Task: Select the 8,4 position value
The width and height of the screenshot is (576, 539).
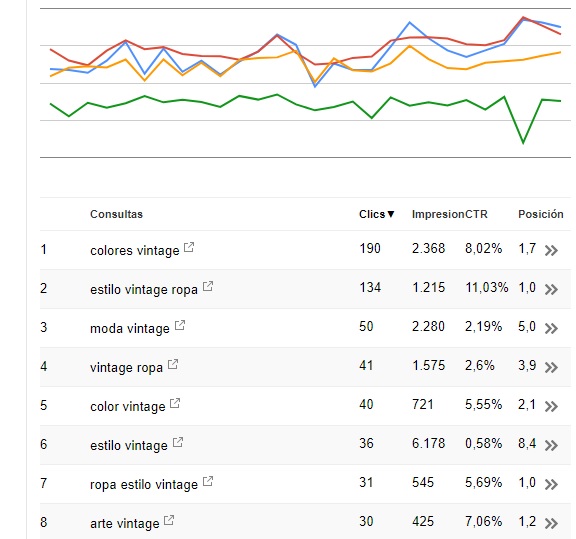Action: pos(527,443)
